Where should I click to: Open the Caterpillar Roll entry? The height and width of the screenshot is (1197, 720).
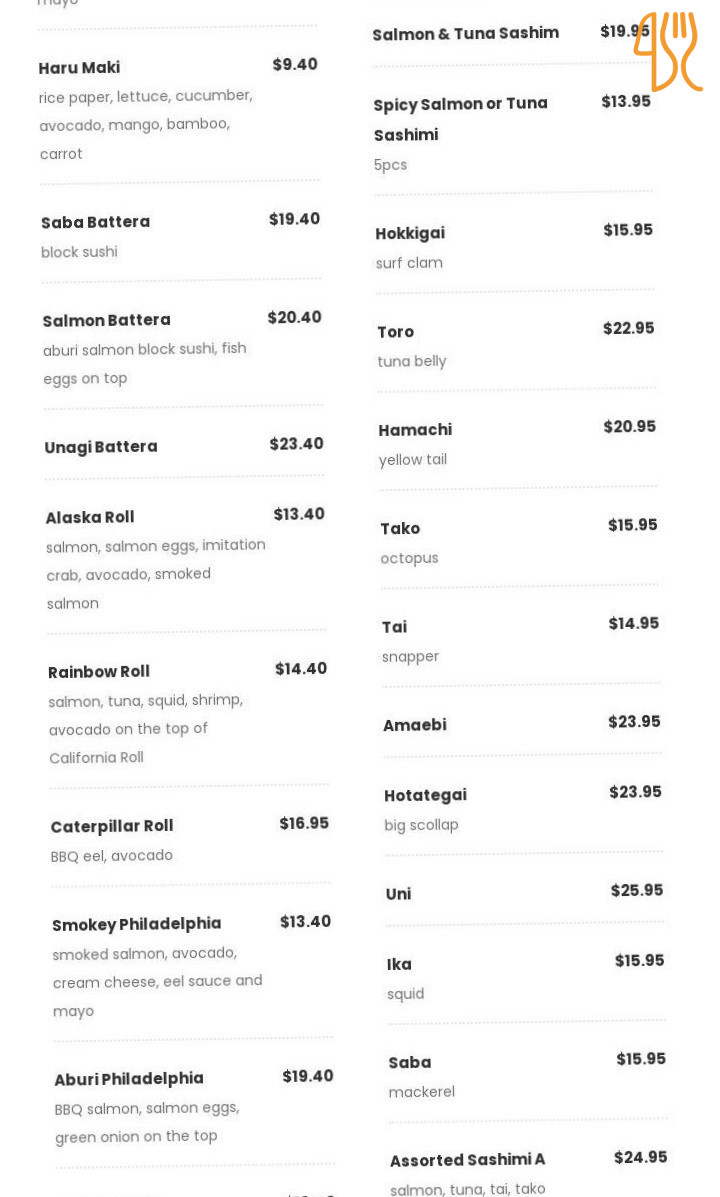click(x=111, y=826)
